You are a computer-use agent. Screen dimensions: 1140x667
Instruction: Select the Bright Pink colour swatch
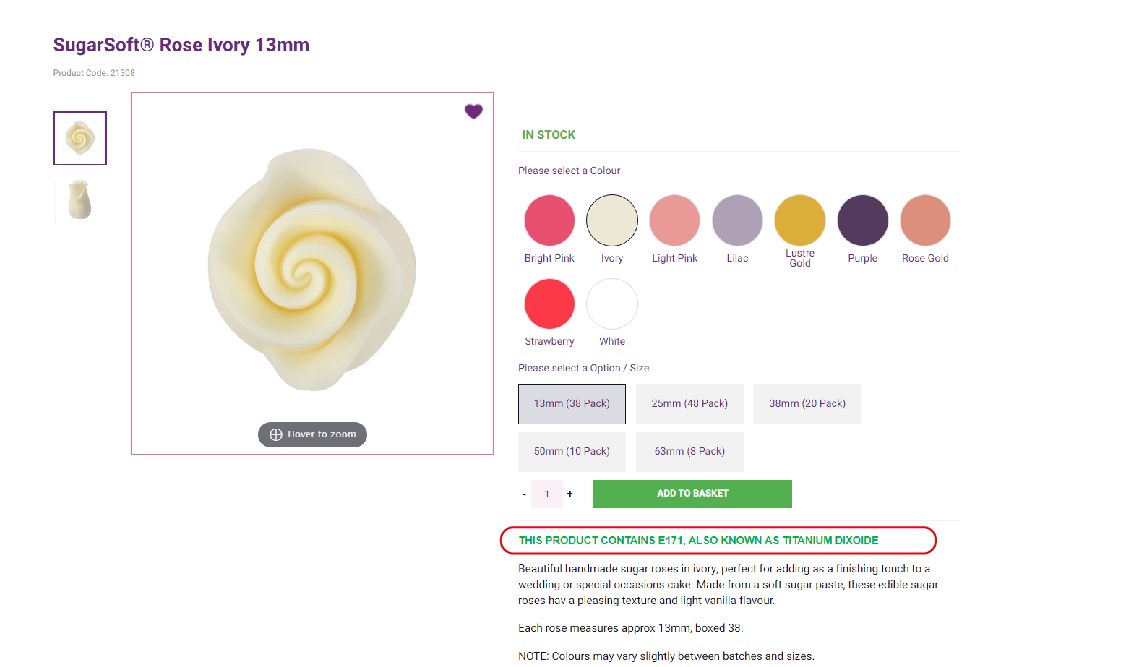click(548, 220)
